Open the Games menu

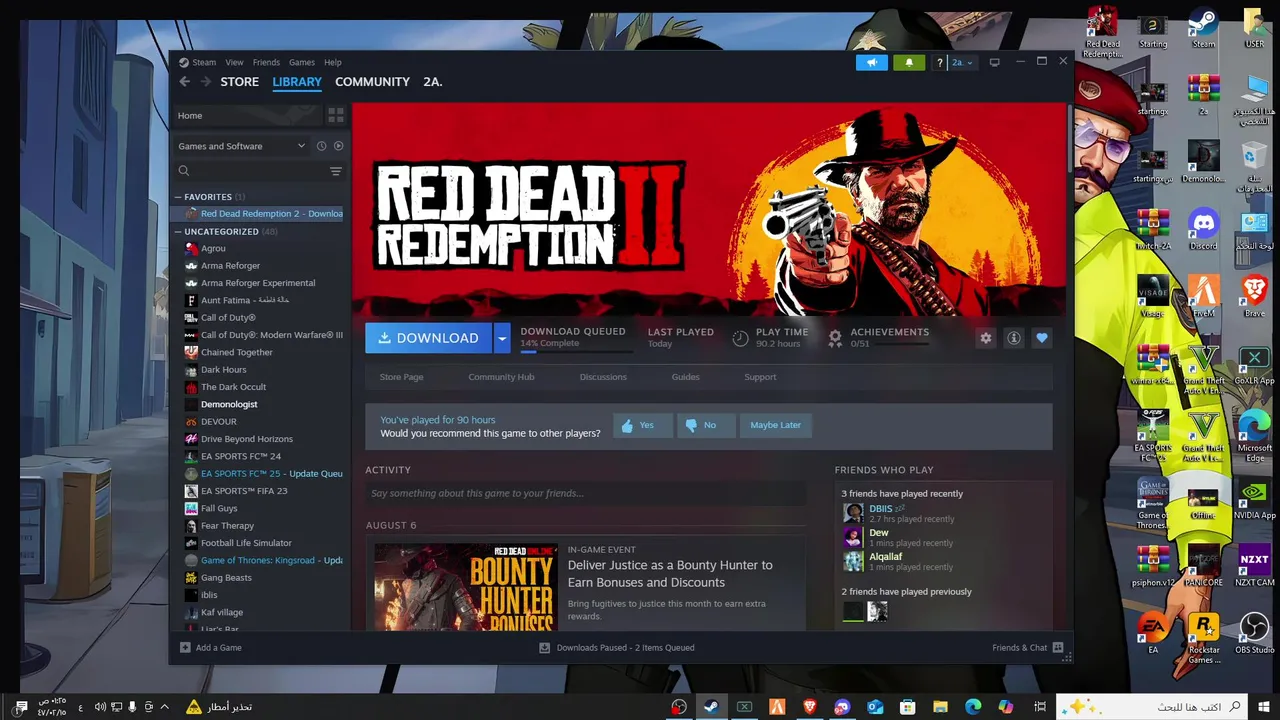pyautogui.click(x=302, y=62)
